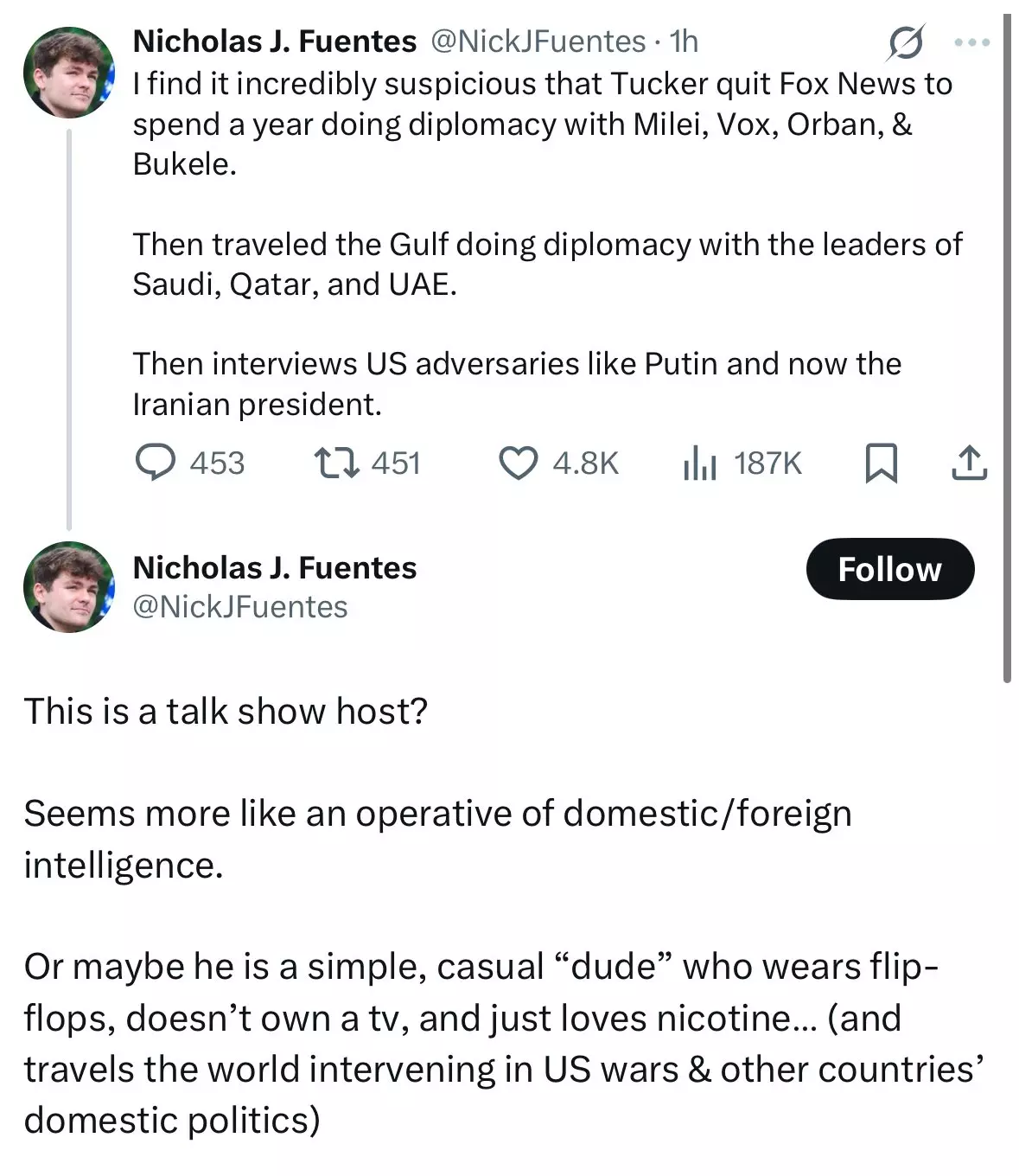
Task: Open the top Nicholas J. Fuentes name link
Action: point(274,41)
